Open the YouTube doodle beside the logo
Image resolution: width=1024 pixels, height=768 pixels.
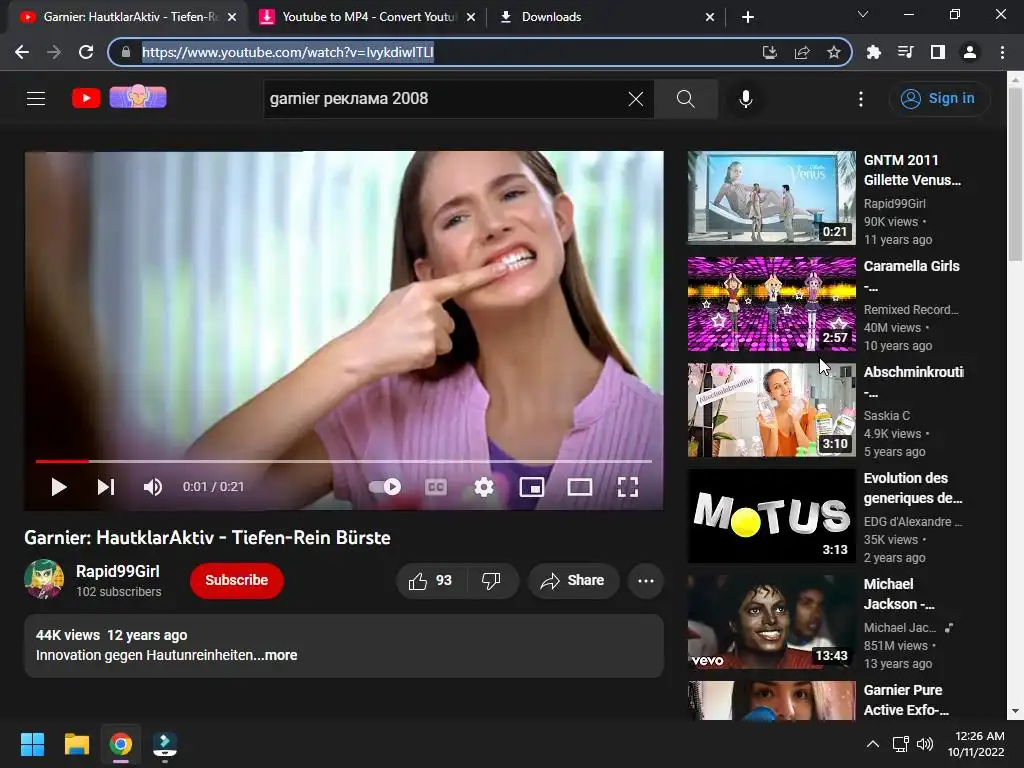coord(138,97)
